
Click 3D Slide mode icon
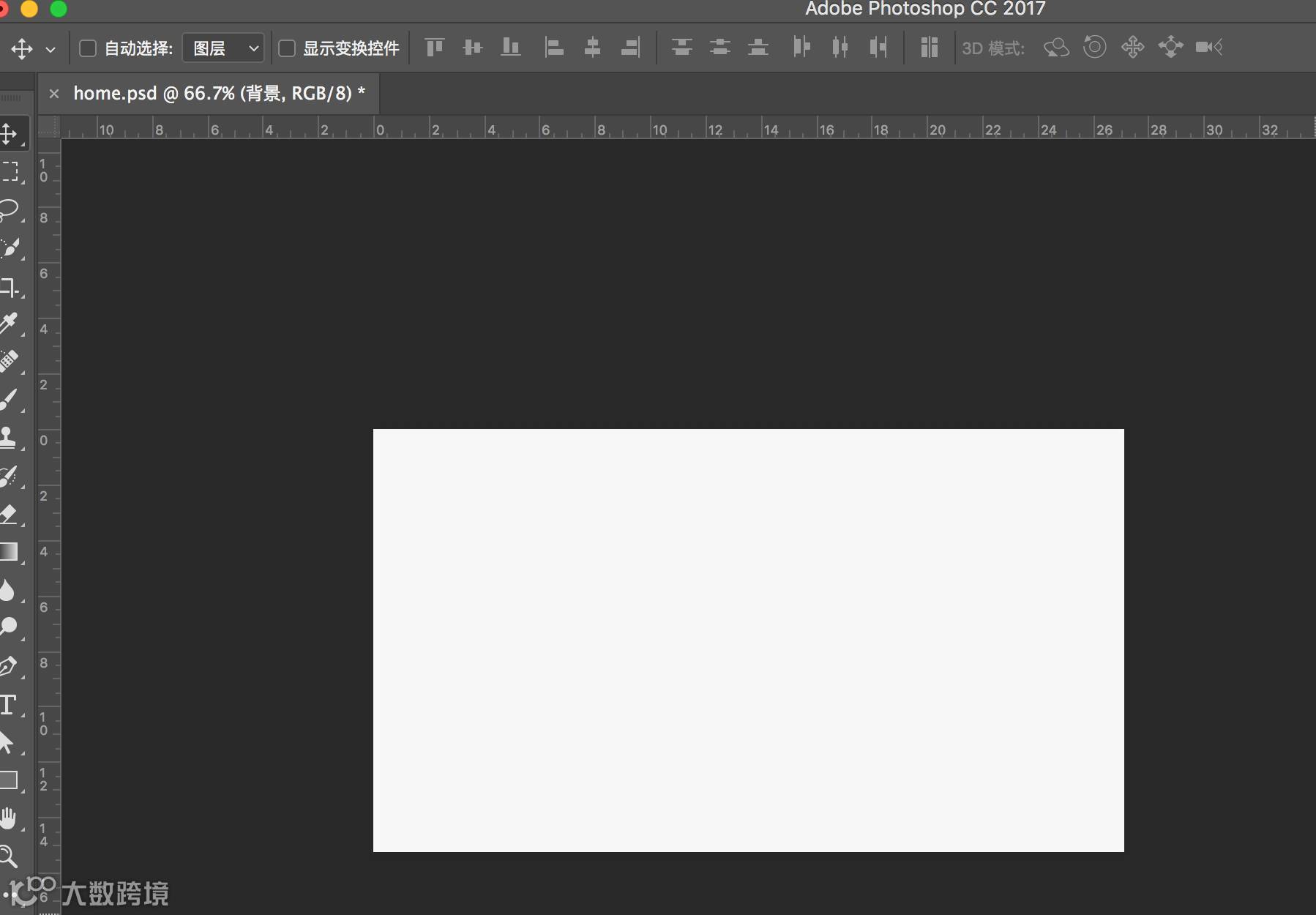tap(1170, 48)
